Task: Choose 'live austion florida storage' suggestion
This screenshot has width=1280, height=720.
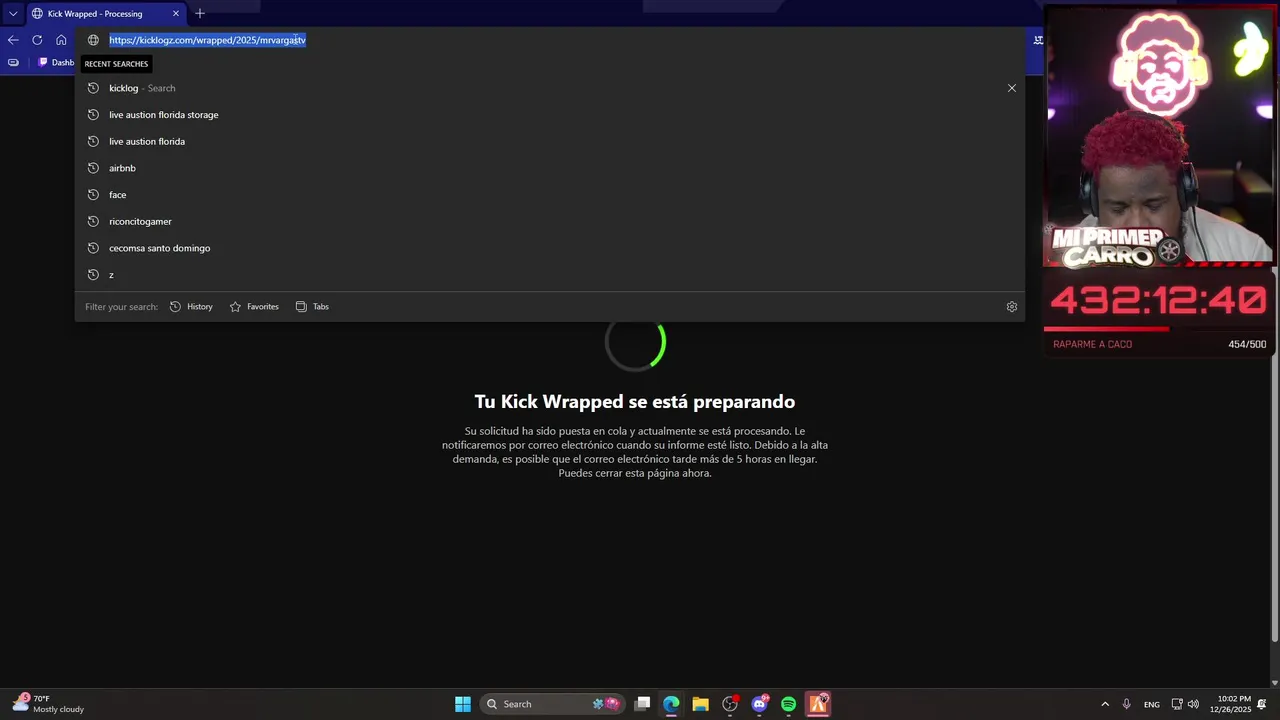Action: (x=550, y=115)
